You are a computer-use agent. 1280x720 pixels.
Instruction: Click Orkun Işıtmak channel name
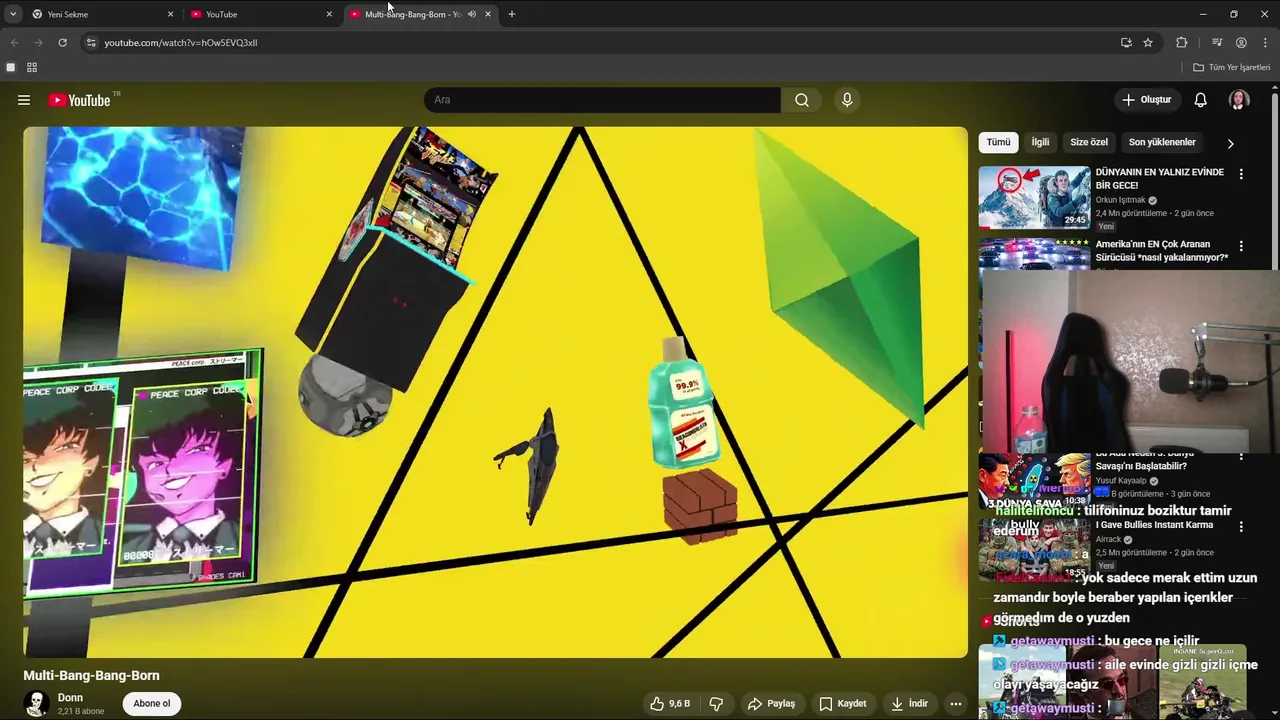point(1120,200)
